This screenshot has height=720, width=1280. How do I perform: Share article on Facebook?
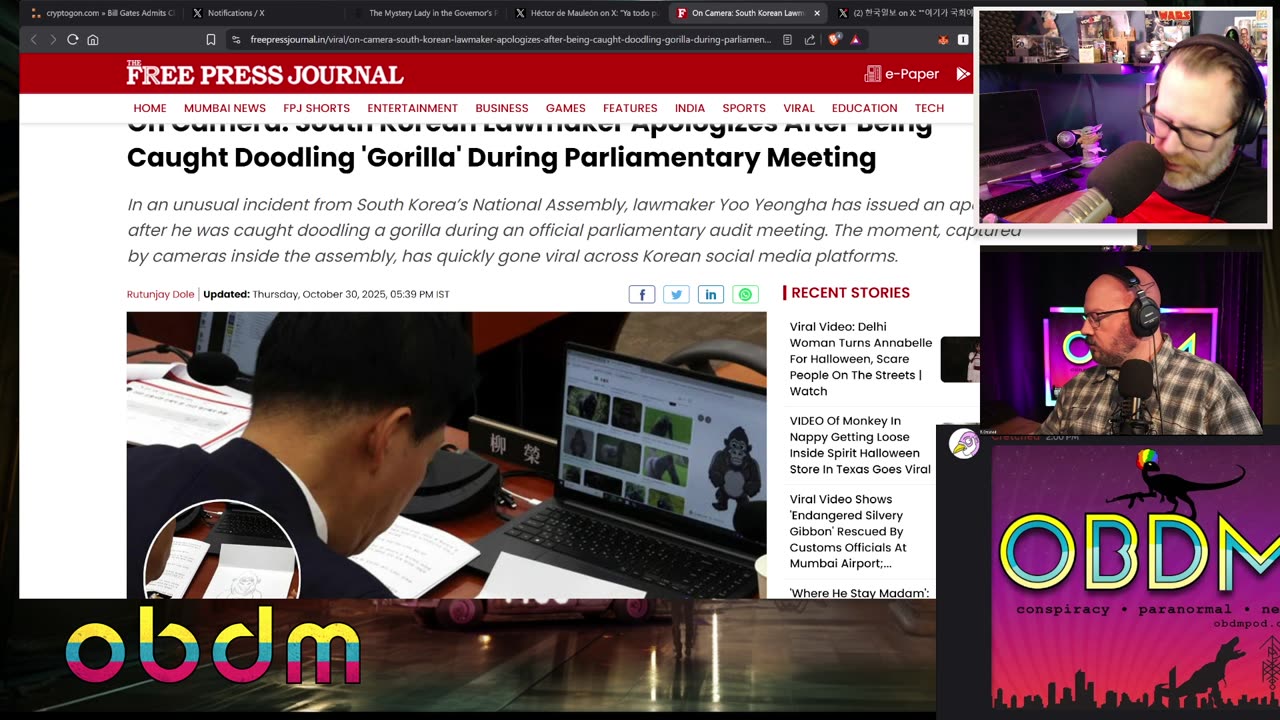(x=642, y=294)
